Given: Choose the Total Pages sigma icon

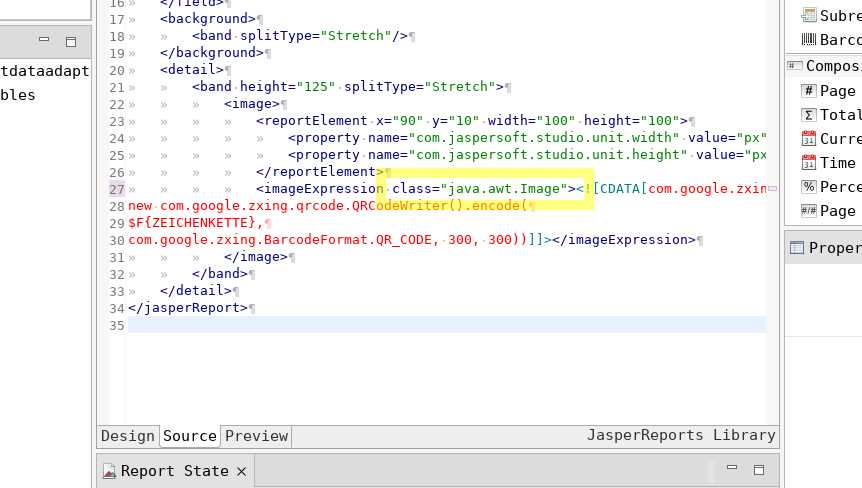Looking at the screenshot, I should [808, 115].
